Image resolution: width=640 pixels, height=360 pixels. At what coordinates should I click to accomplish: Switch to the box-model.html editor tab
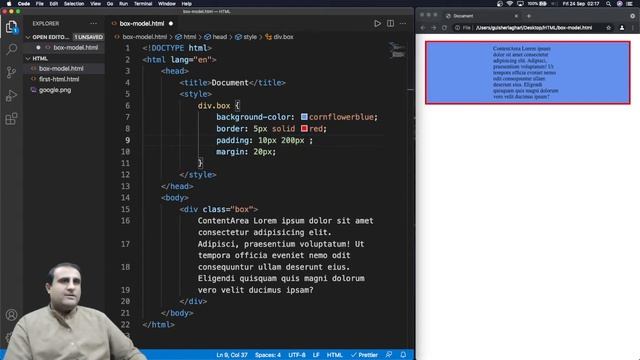pos(142,24)
